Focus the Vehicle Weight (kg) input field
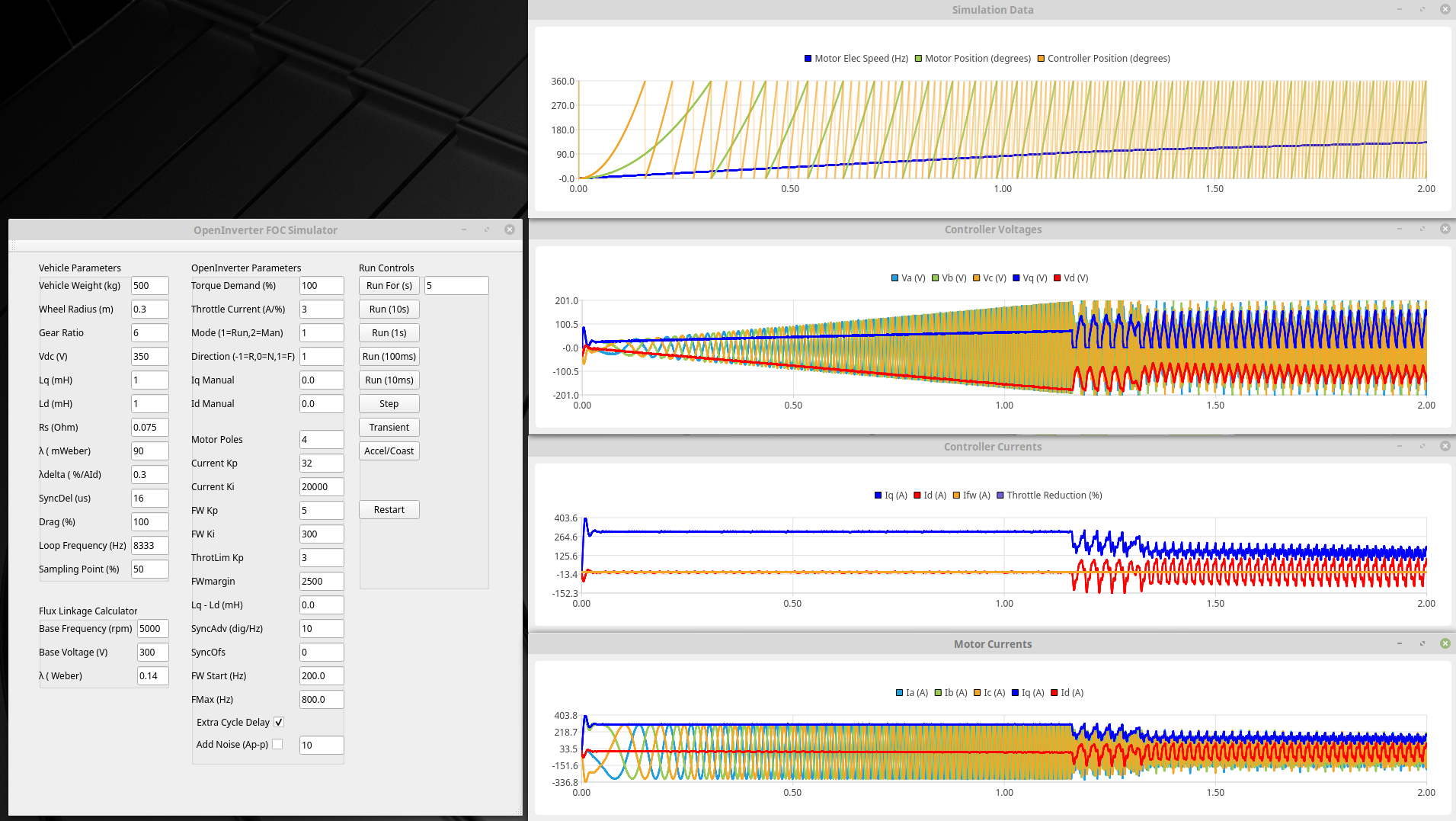The width and height of the screenshot is (1456, 821). pyautogui.click(x=149, y=285)
